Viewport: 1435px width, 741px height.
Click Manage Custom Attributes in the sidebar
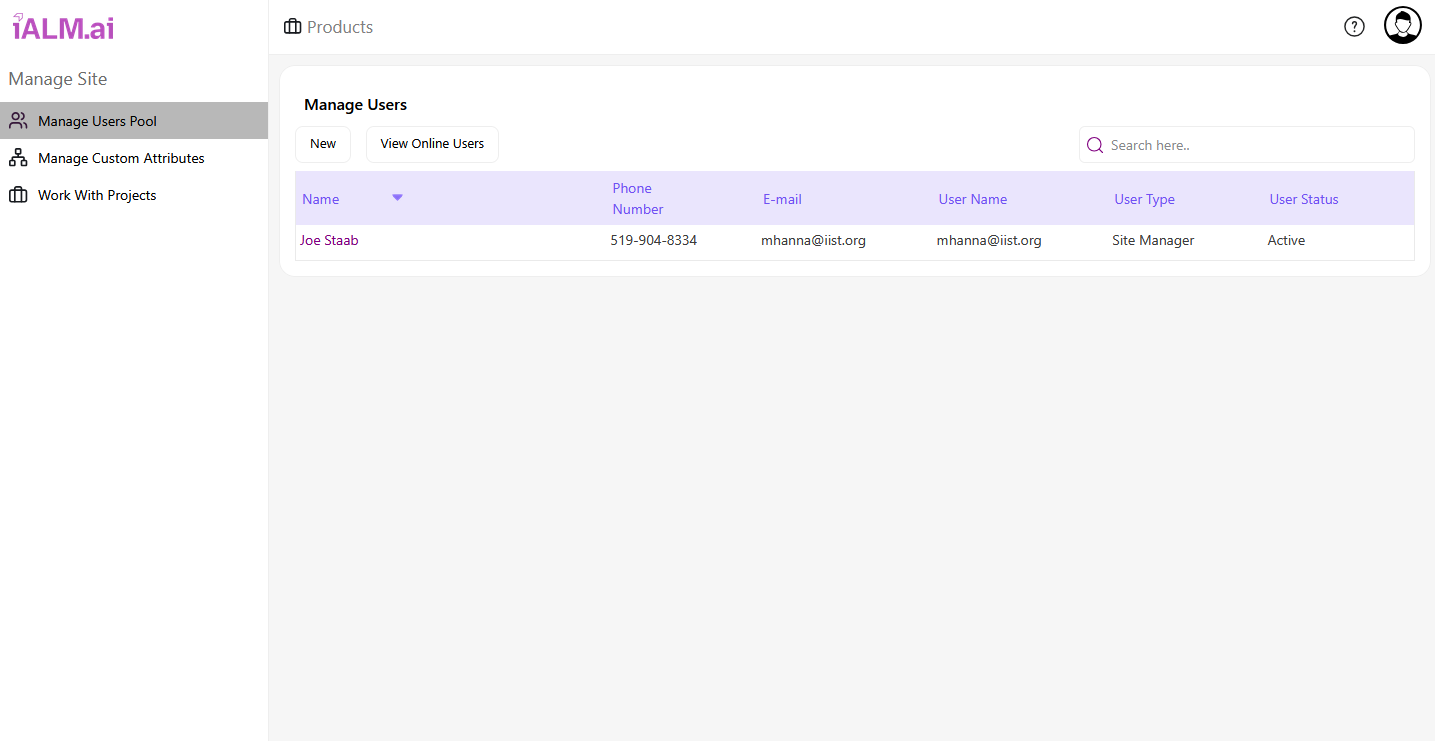(120, 157)
